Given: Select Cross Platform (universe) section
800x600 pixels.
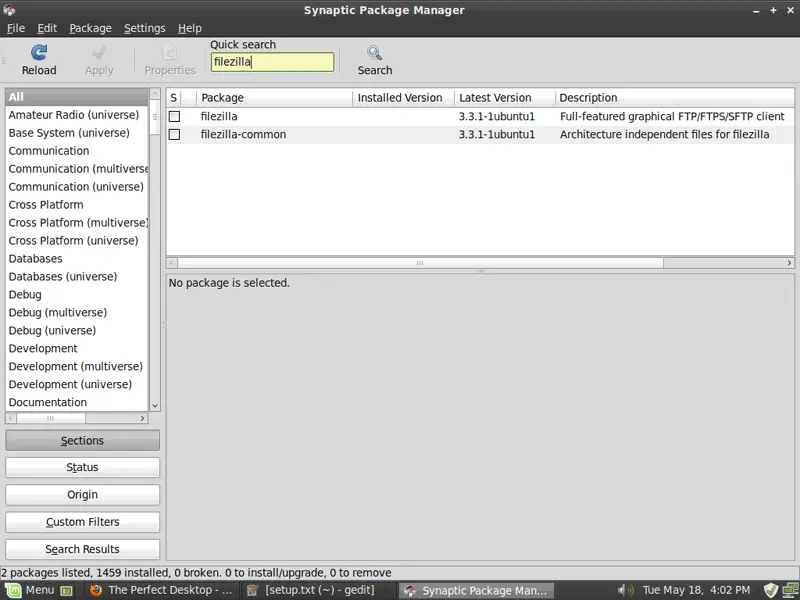Looking at the screenshot, I should point(77,240).
